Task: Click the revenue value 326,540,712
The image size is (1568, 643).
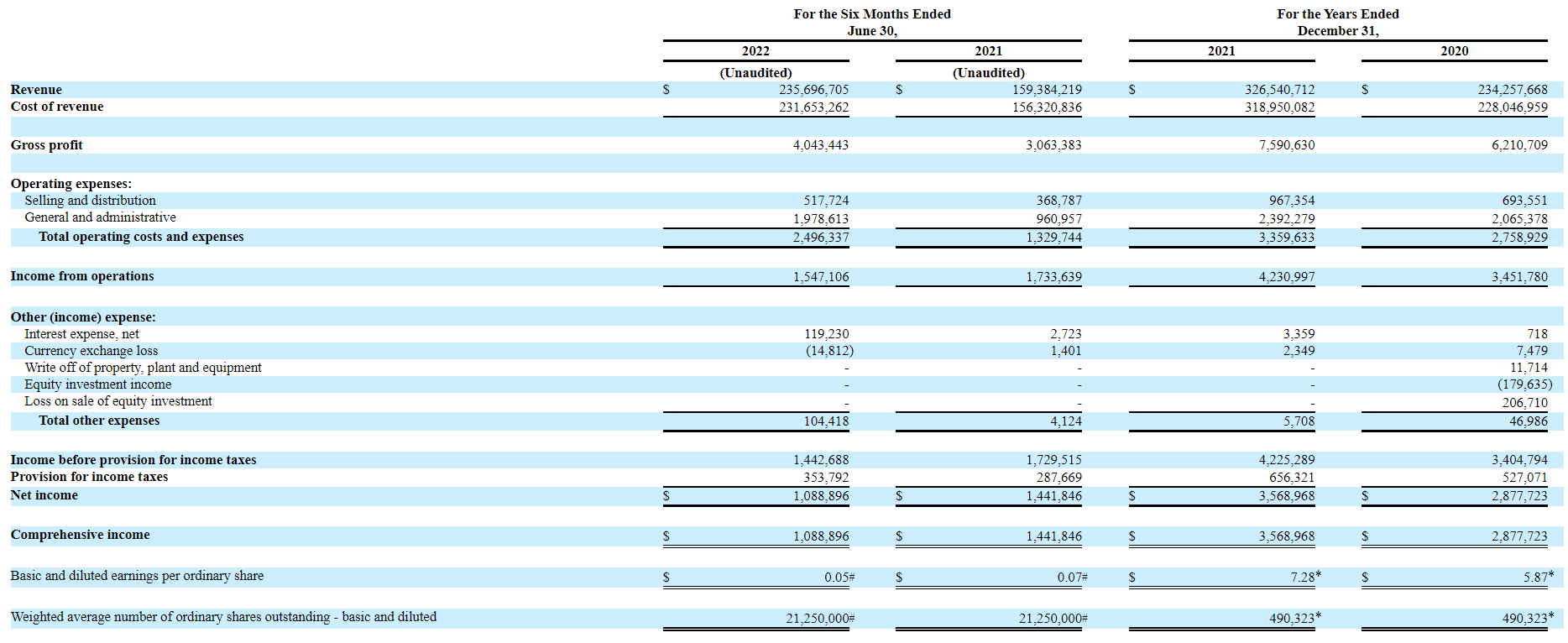Action: tap(1279, 90)
